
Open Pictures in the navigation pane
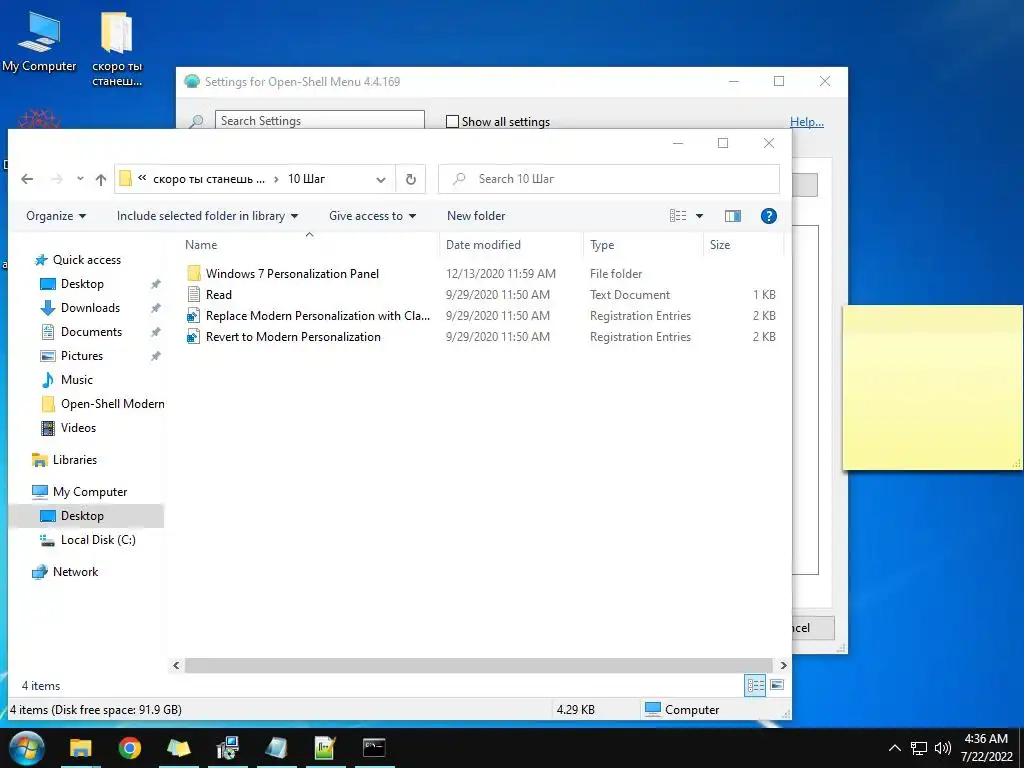[81, 356]
